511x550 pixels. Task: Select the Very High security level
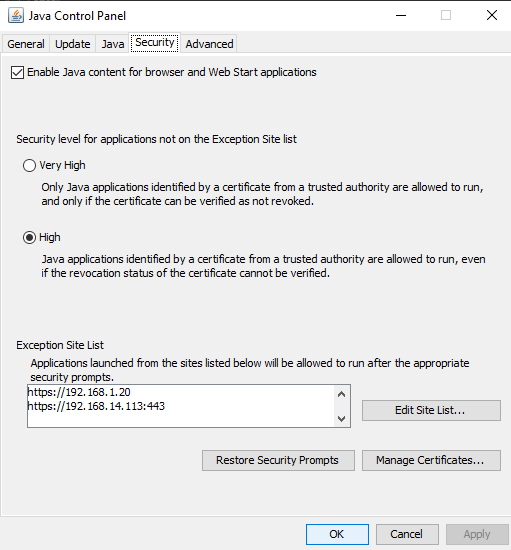[x=29, y=165]
